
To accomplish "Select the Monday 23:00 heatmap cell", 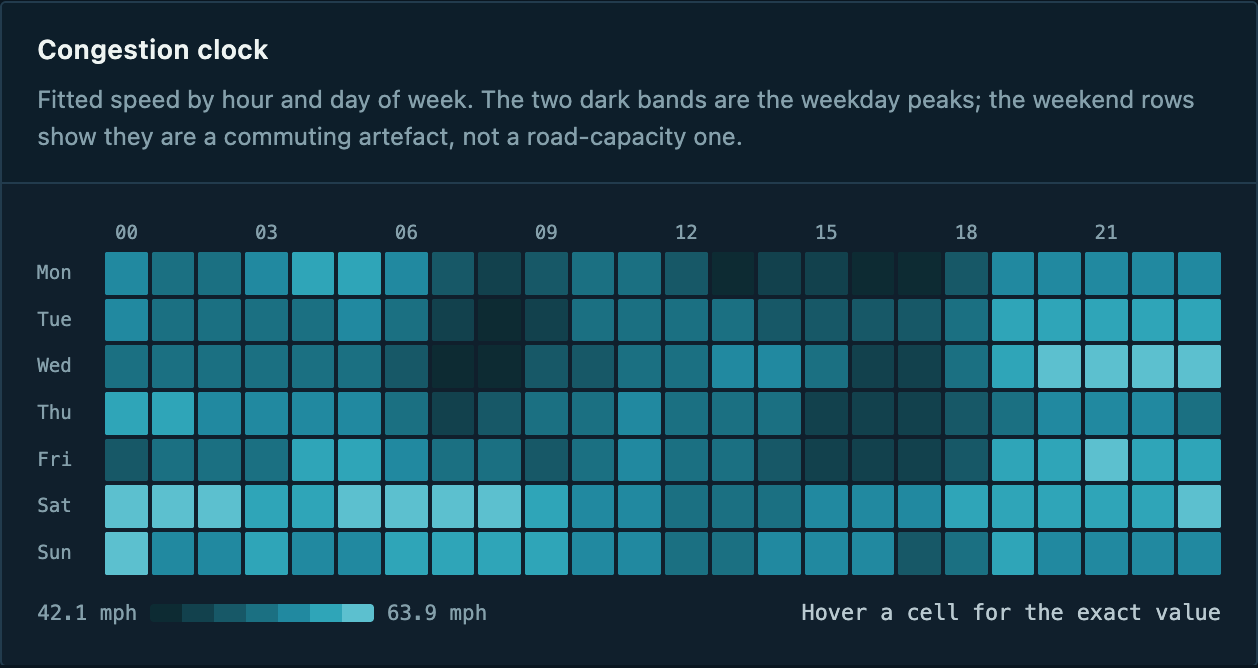I will pos(1199,273).
